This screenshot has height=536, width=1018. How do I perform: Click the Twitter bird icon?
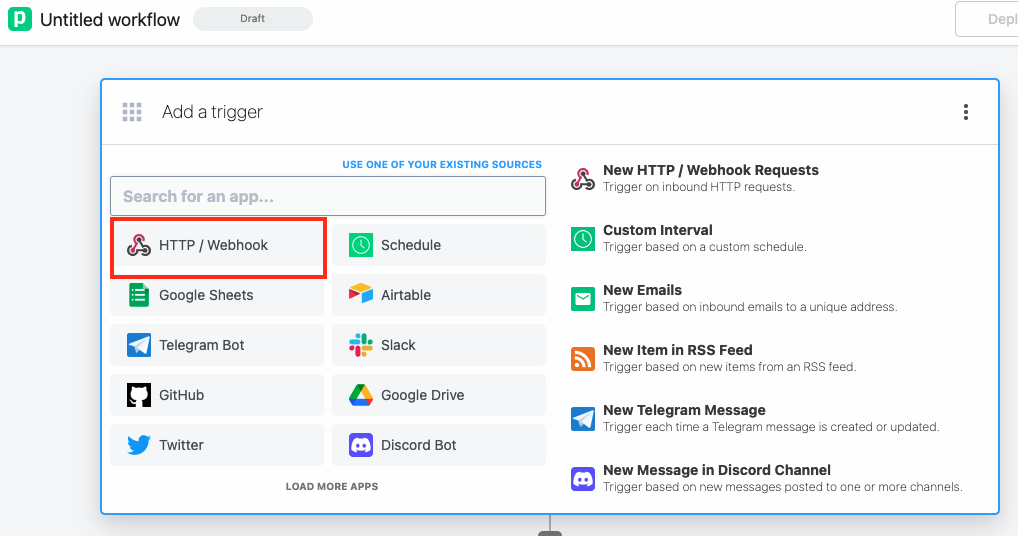(x=139, y=445)
